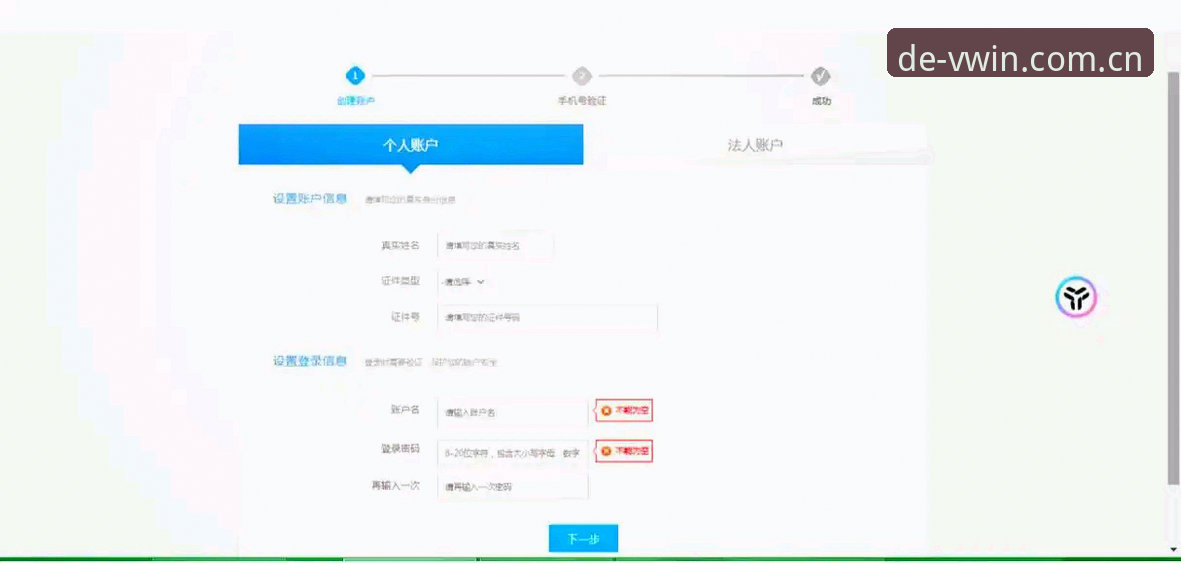Click the 真实姓名 field label
The width and height of the screenshot is (1181, 563).
tap(400, 246)
